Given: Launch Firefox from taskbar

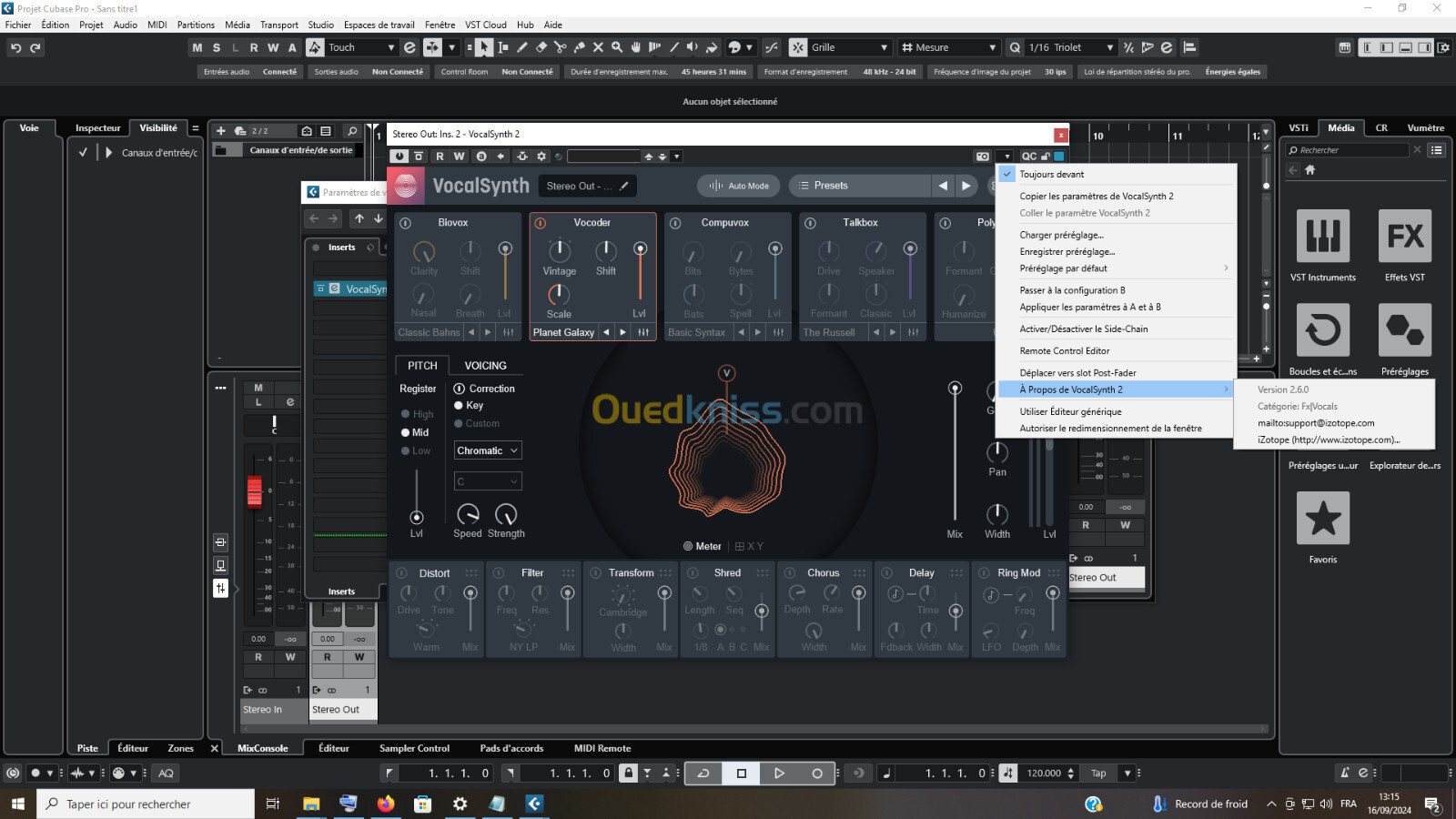Looking at the screenshot, I should coord(386,804).
